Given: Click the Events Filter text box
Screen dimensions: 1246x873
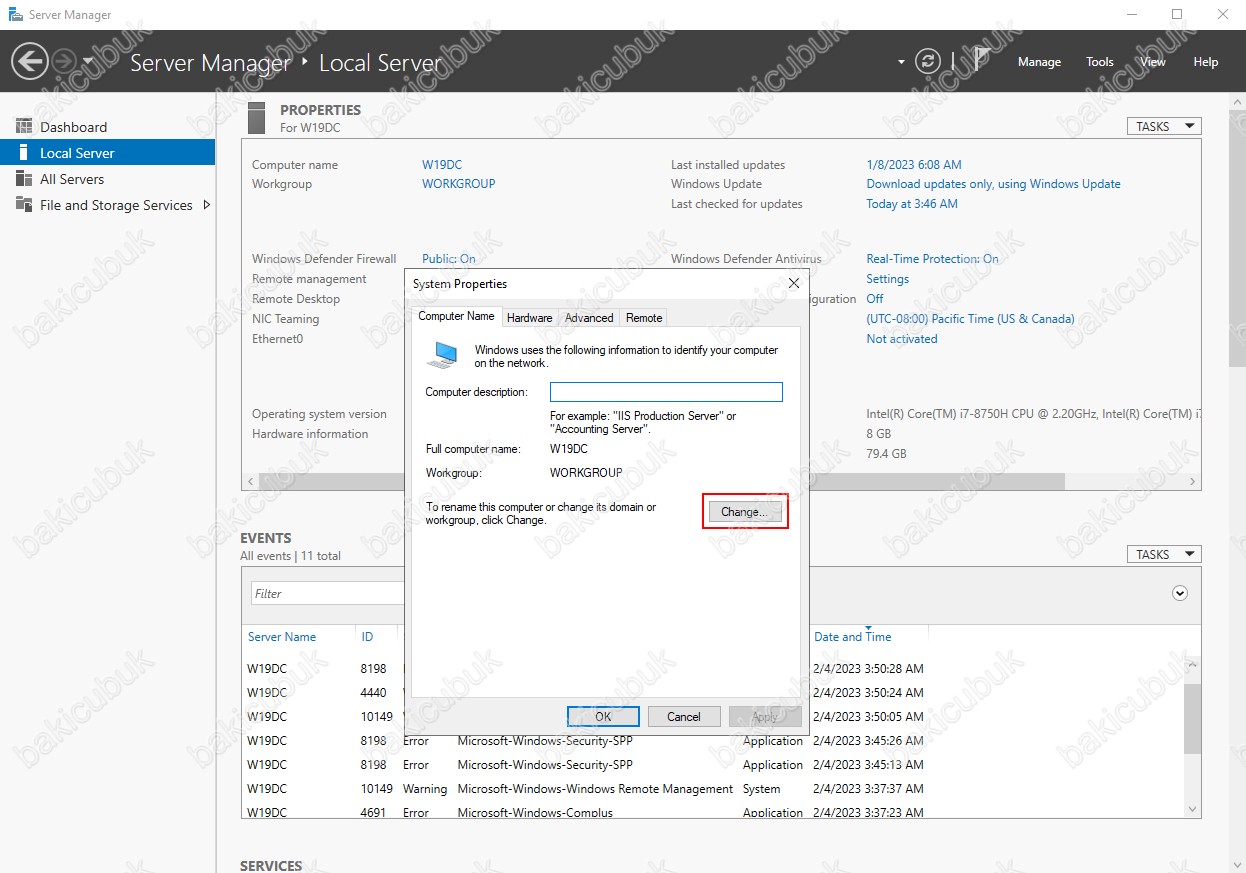Looking at the screenshot, I should [x=327, y=593].
